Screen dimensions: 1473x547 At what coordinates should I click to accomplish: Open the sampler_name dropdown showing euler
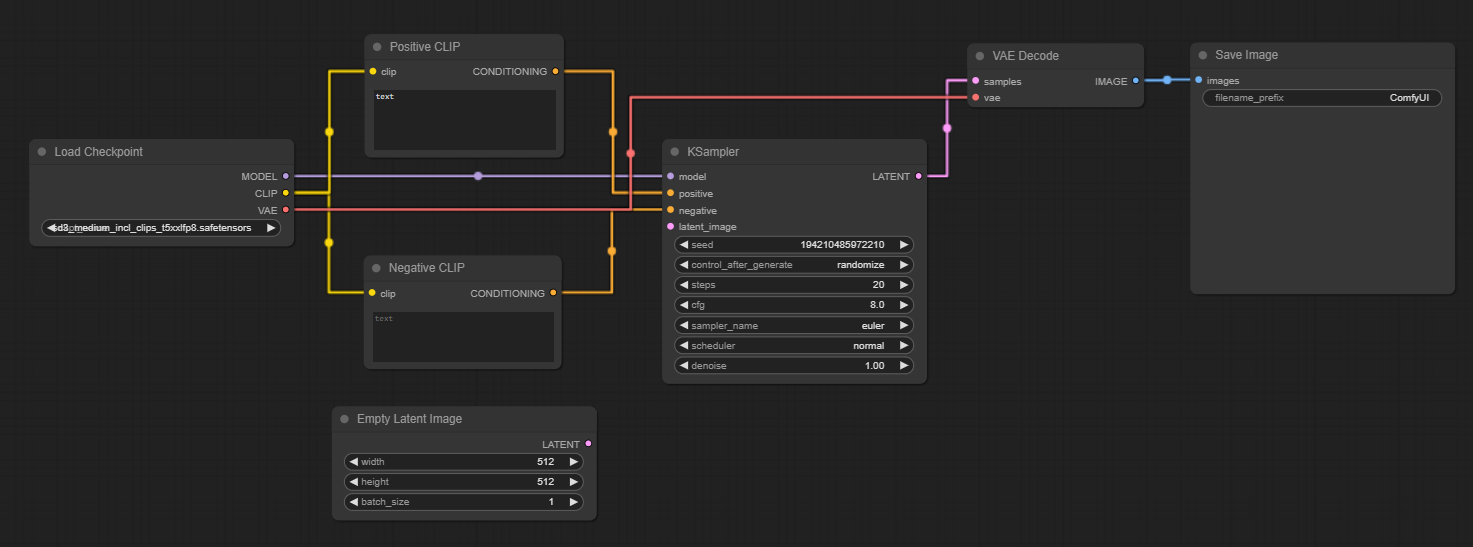pos(795,325)
